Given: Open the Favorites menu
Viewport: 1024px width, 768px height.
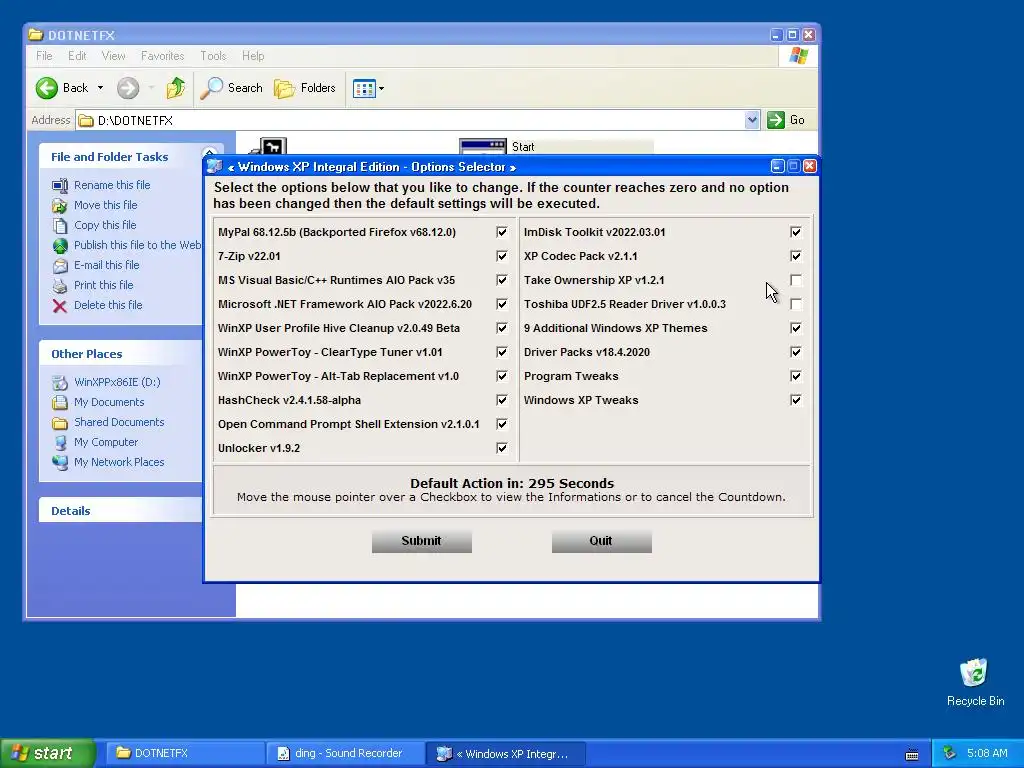Looking at the screenshot, I should tap(163, 56).
